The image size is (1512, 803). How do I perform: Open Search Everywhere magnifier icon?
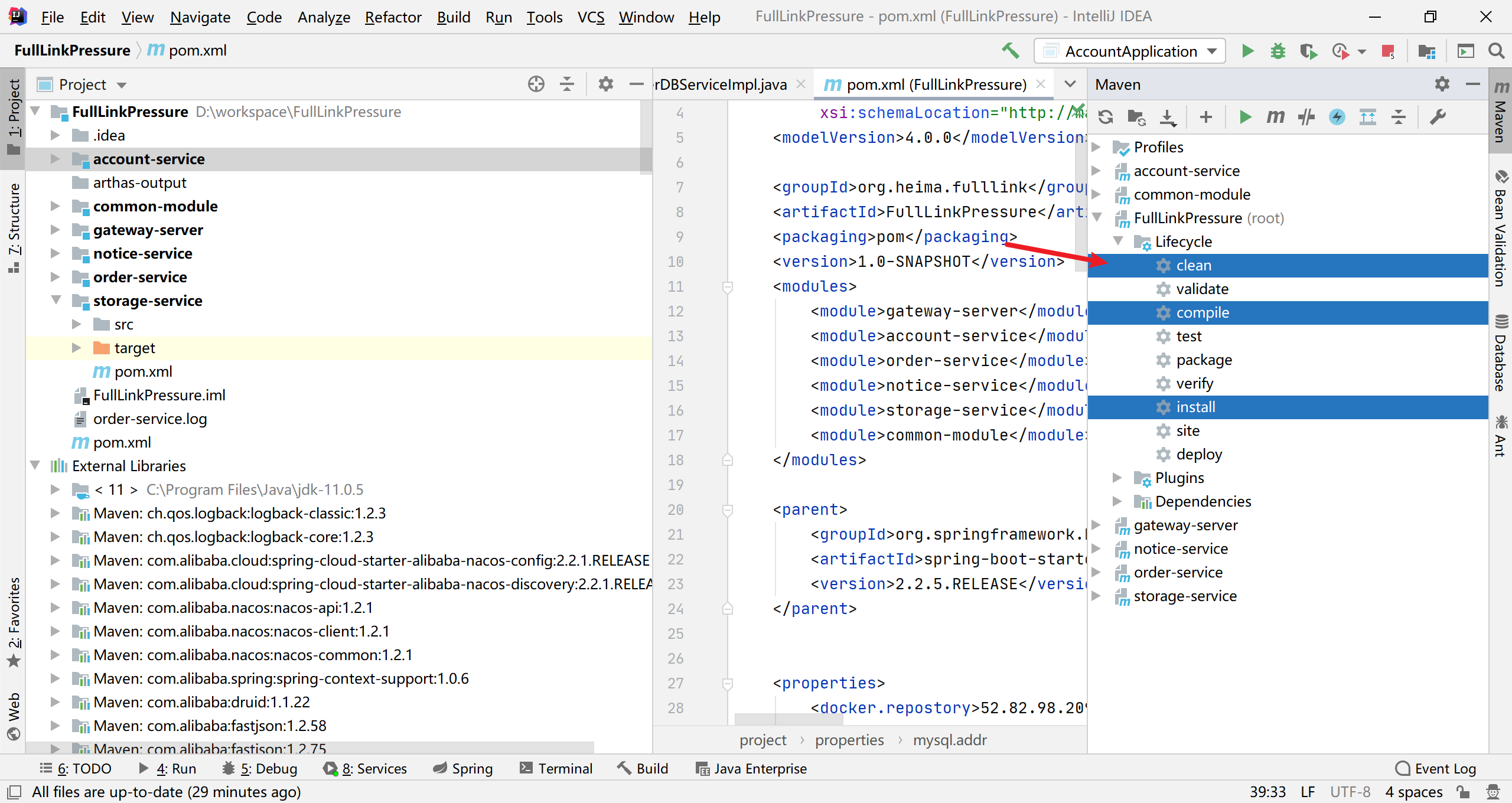[1496, 51]
